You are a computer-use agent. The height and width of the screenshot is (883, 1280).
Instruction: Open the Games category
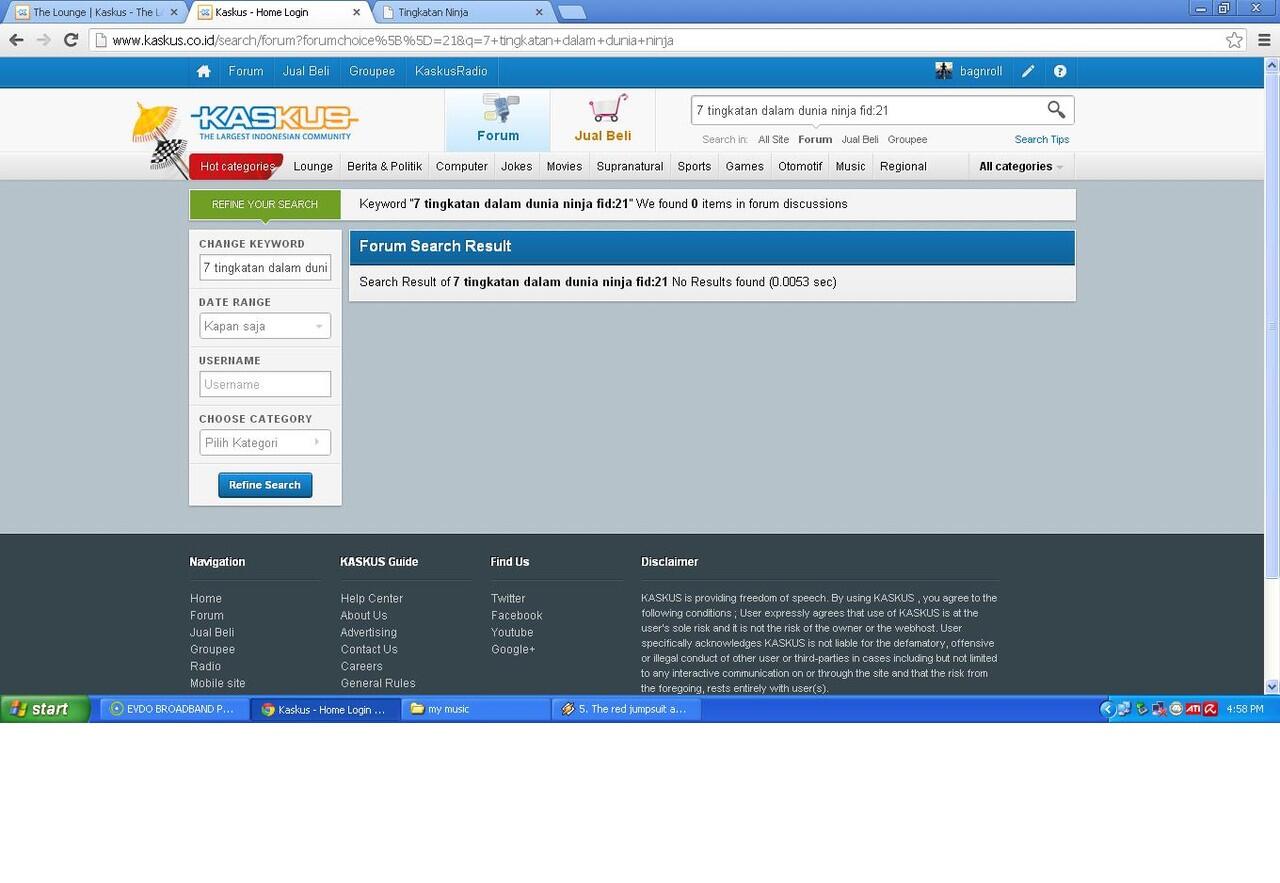pyautogui.click(x=745, y=167)
